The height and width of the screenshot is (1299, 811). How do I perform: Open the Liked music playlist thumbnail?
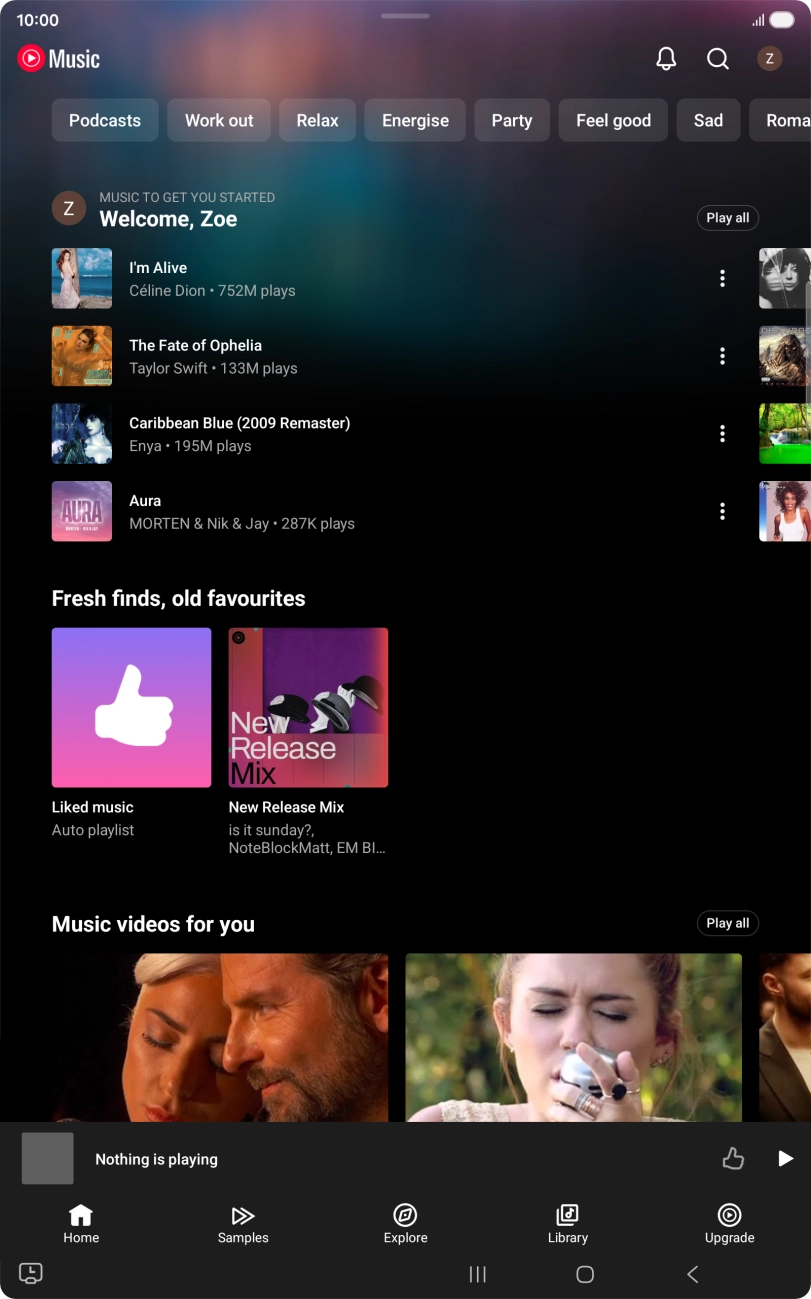pyautogui.click(x=131, y=707)
